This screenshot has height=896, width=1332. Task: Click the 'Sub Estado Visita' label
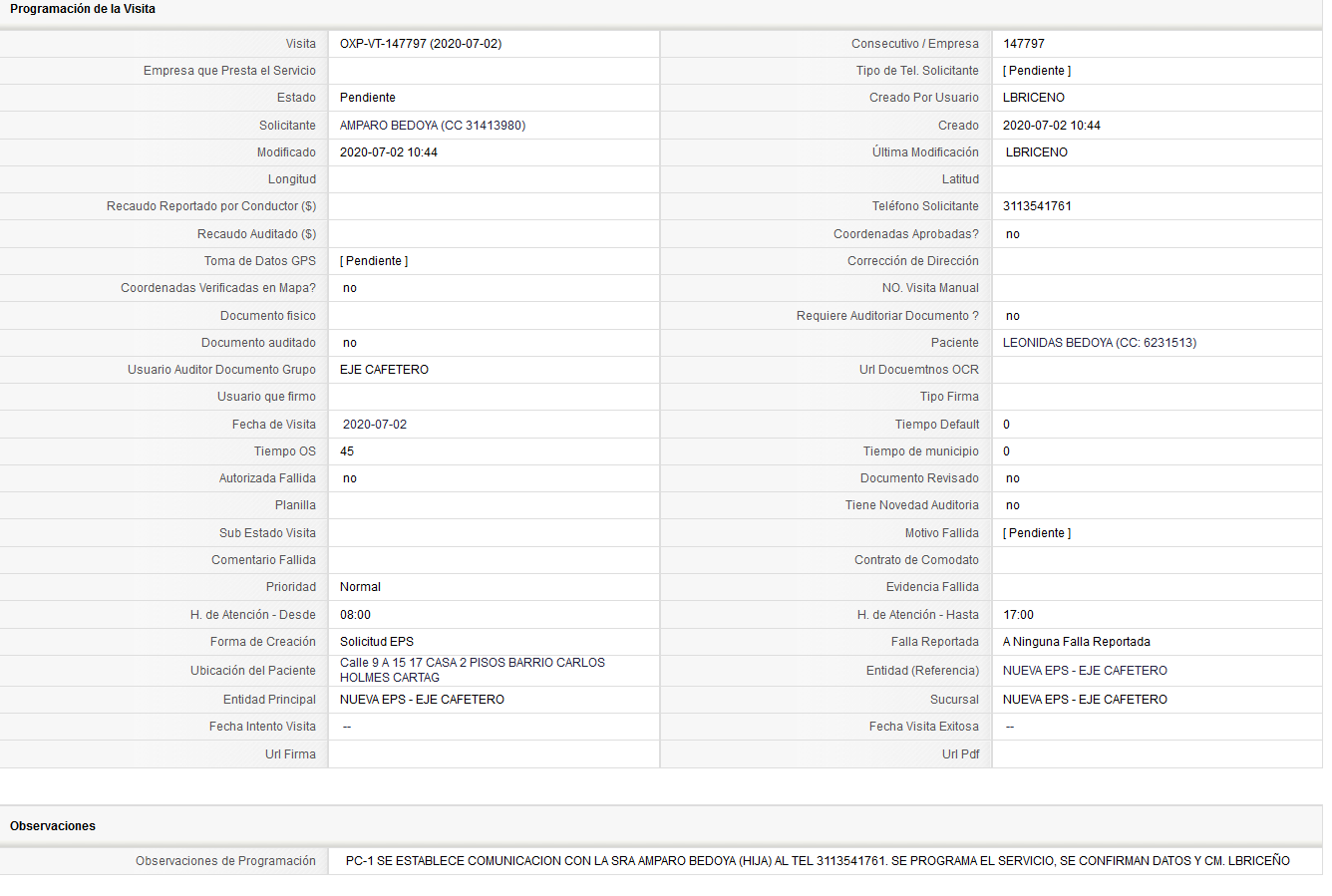point(267,533)
